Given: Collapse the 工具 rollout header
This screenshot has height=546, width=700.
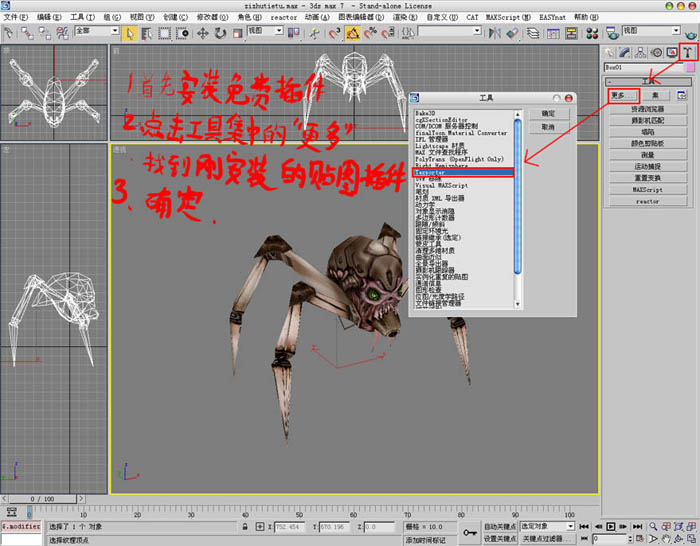Looking at the screenshot, I should point(648,81).
